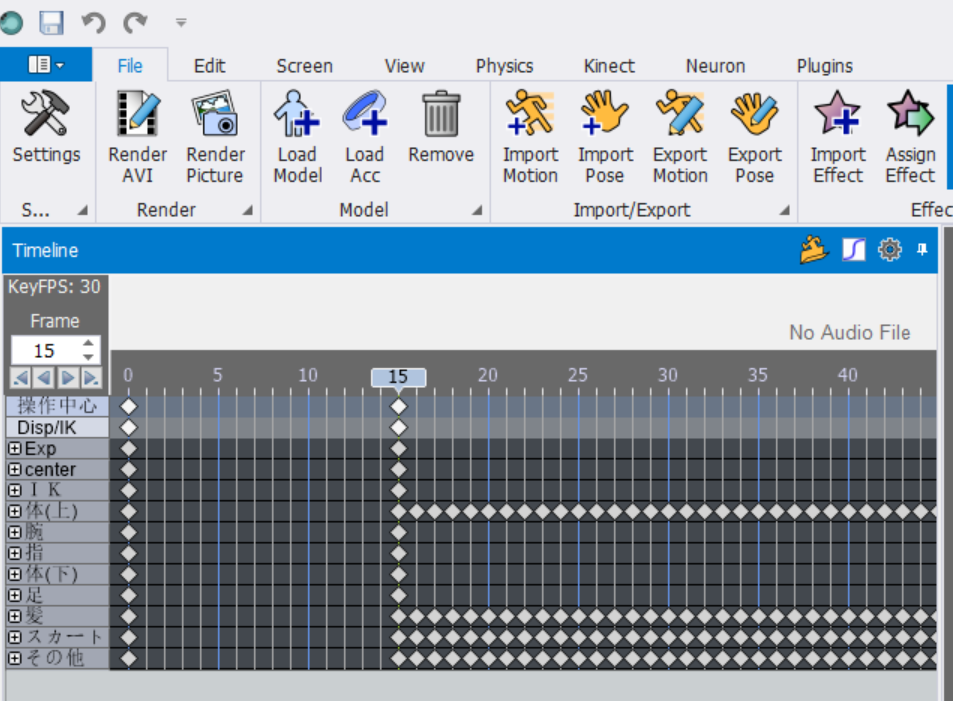Screen dimensions: 953x701
Task: Switch to the Plugins tab
Action: 825,66
